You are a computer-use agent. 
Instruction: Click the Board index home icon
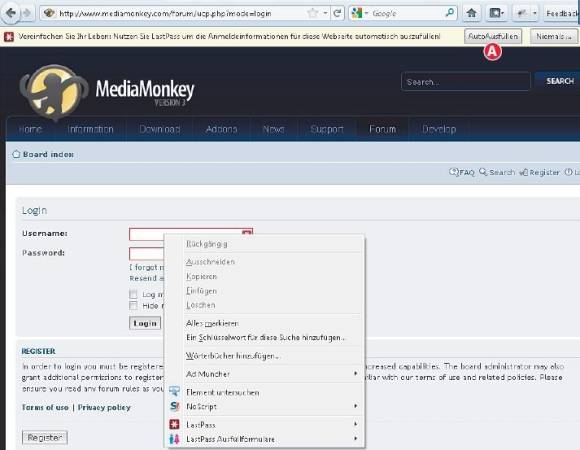(x=16, y=154)
